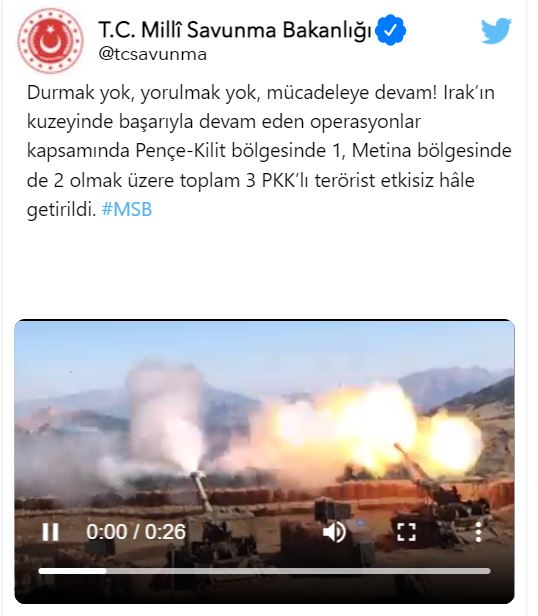Mute the video with the speaker icon
This screenshot has height=616, width=538.
pos(334,532)
